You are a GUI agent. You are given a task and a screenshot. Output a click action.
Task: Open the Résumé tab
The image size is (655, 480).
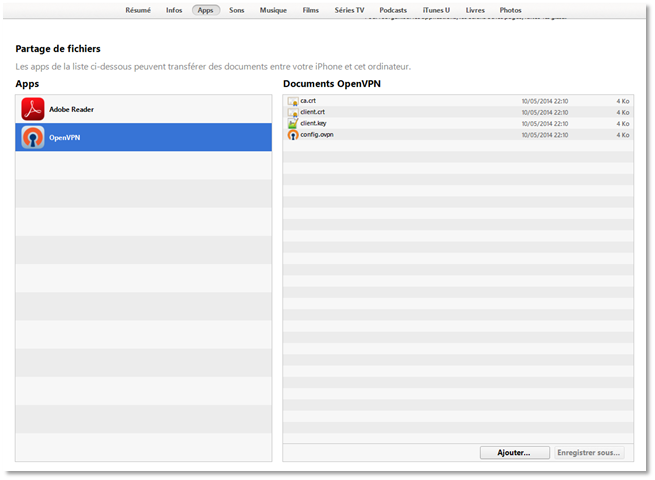138,10
